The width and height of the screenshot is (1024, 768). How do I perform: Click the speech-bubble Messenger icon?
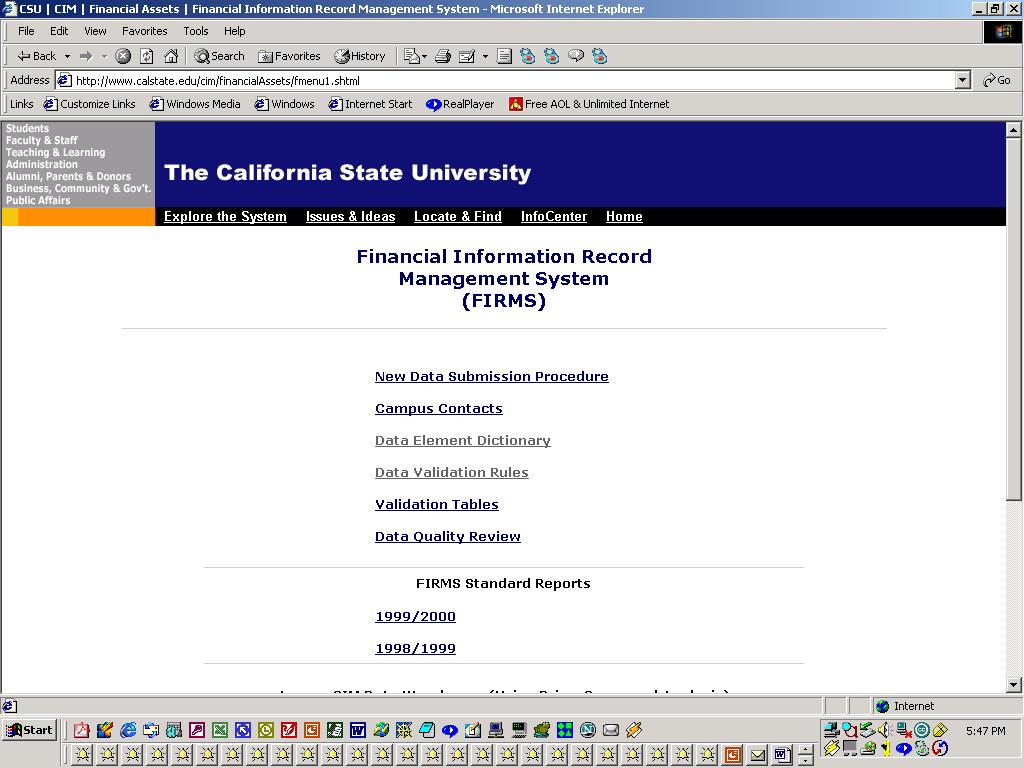[576, 56]
